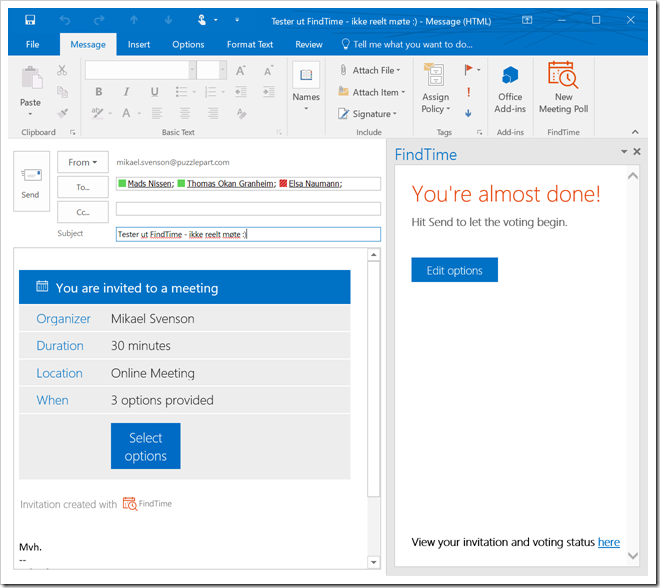
Task: Click New Meeting Poll FindTime button
Action: (564, 88)
